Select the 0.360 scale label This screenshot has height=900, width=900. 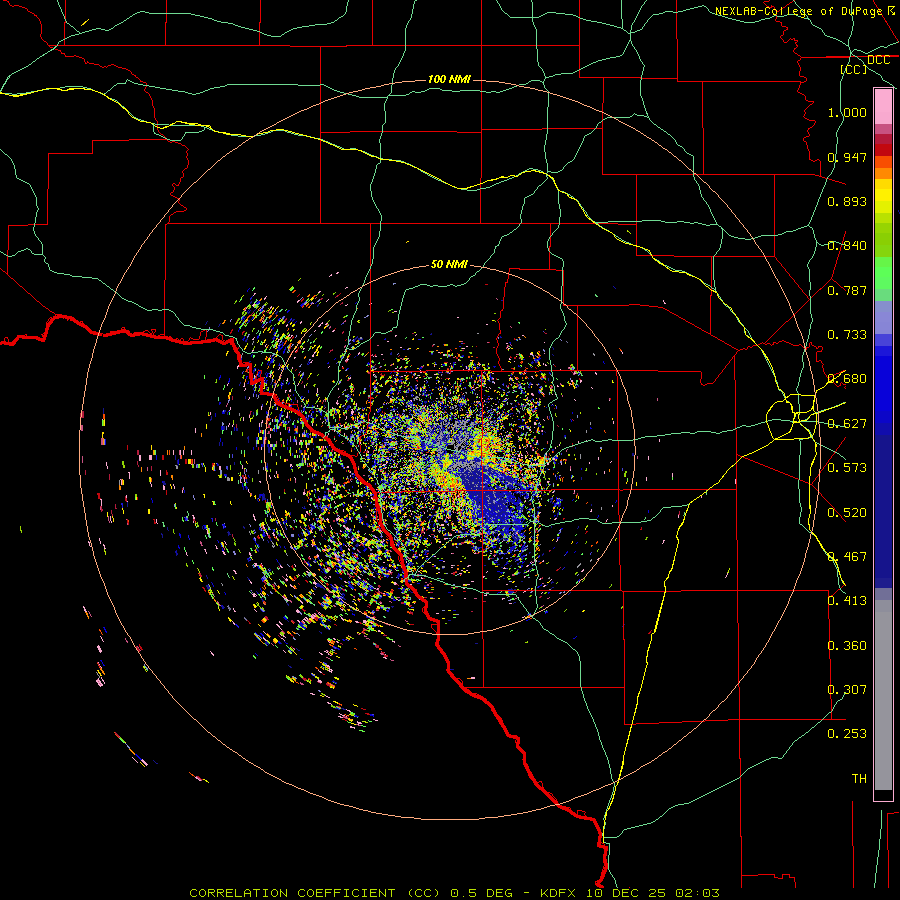pyautogui.click(x=847, y=646)
